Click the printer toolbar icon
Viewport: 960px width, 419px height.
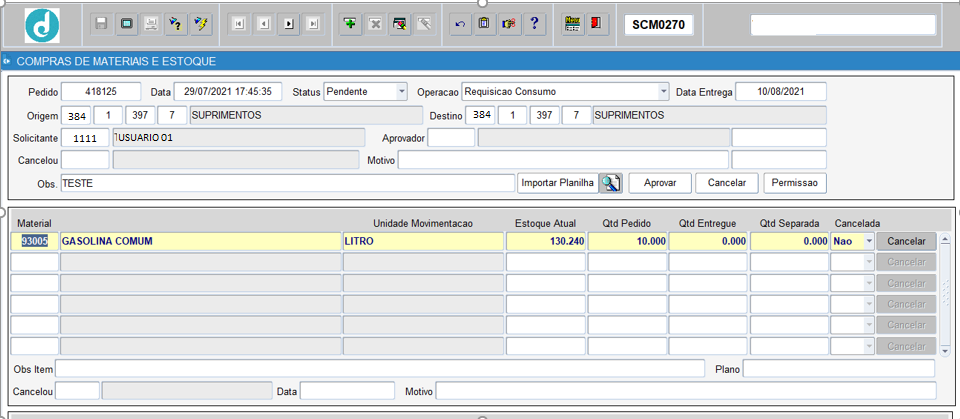[x=151, y=25]
